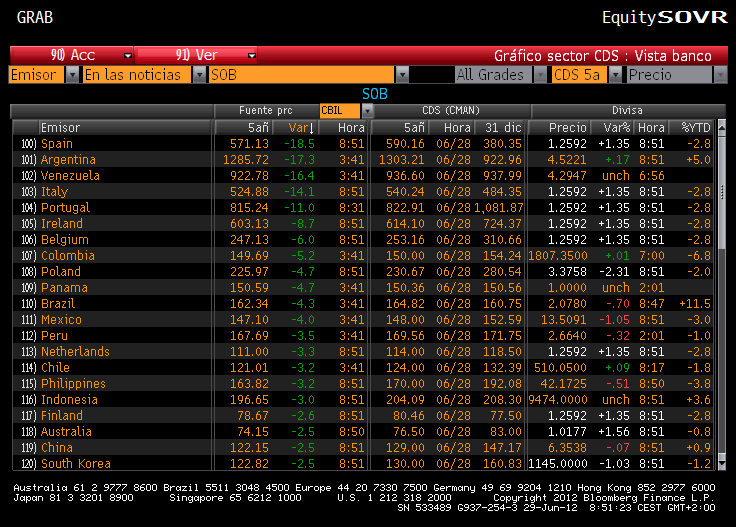The width and height of the screenshot is (736, 527).
Task: Click Colombia's 1807.3500 price
Action: coord(558,255)
